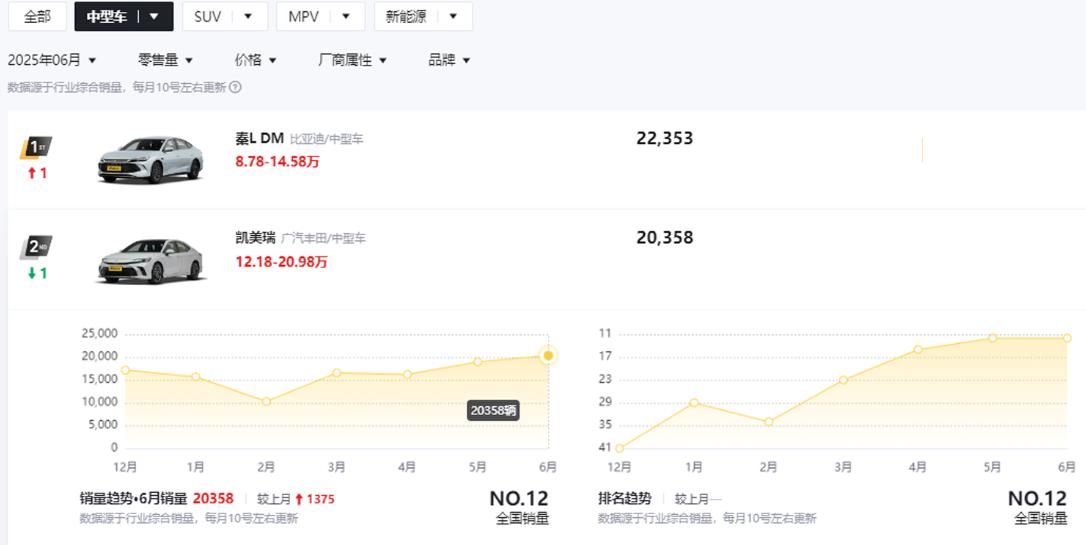Expand the 零售量 dropdown filter
The image size is (1086, 545).
point(166,60)
